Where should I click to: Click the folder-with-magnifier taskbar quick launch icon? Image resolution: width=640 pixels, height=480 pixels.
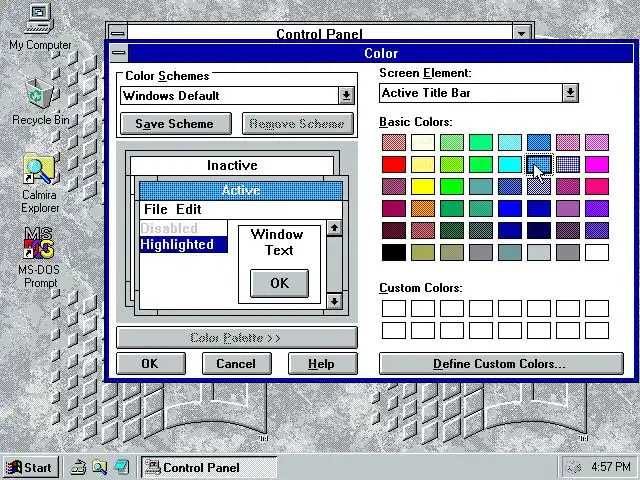(x=100, y=467)
